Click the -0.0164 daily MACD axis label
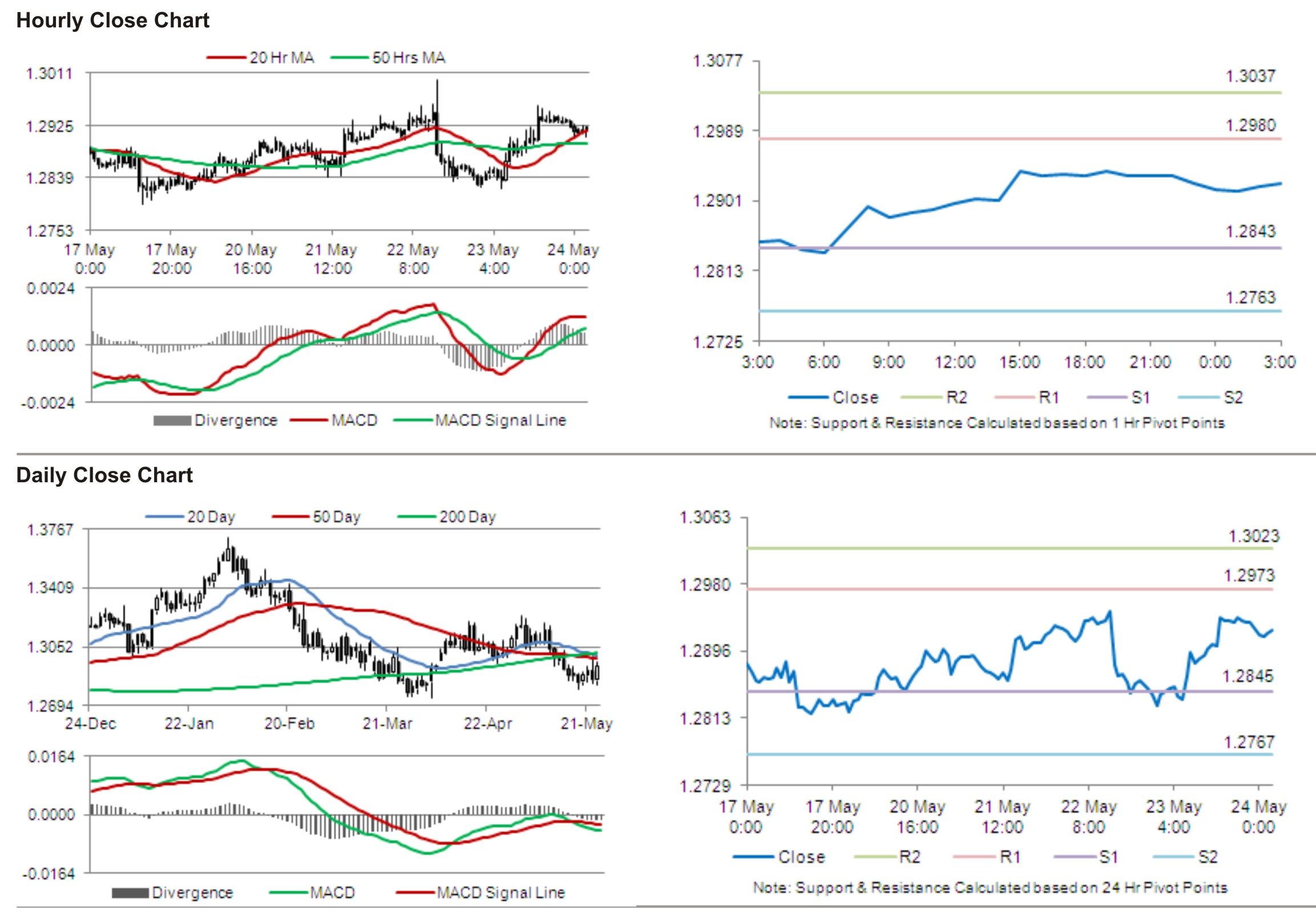1316x908 pixels. tap(49, 874)
